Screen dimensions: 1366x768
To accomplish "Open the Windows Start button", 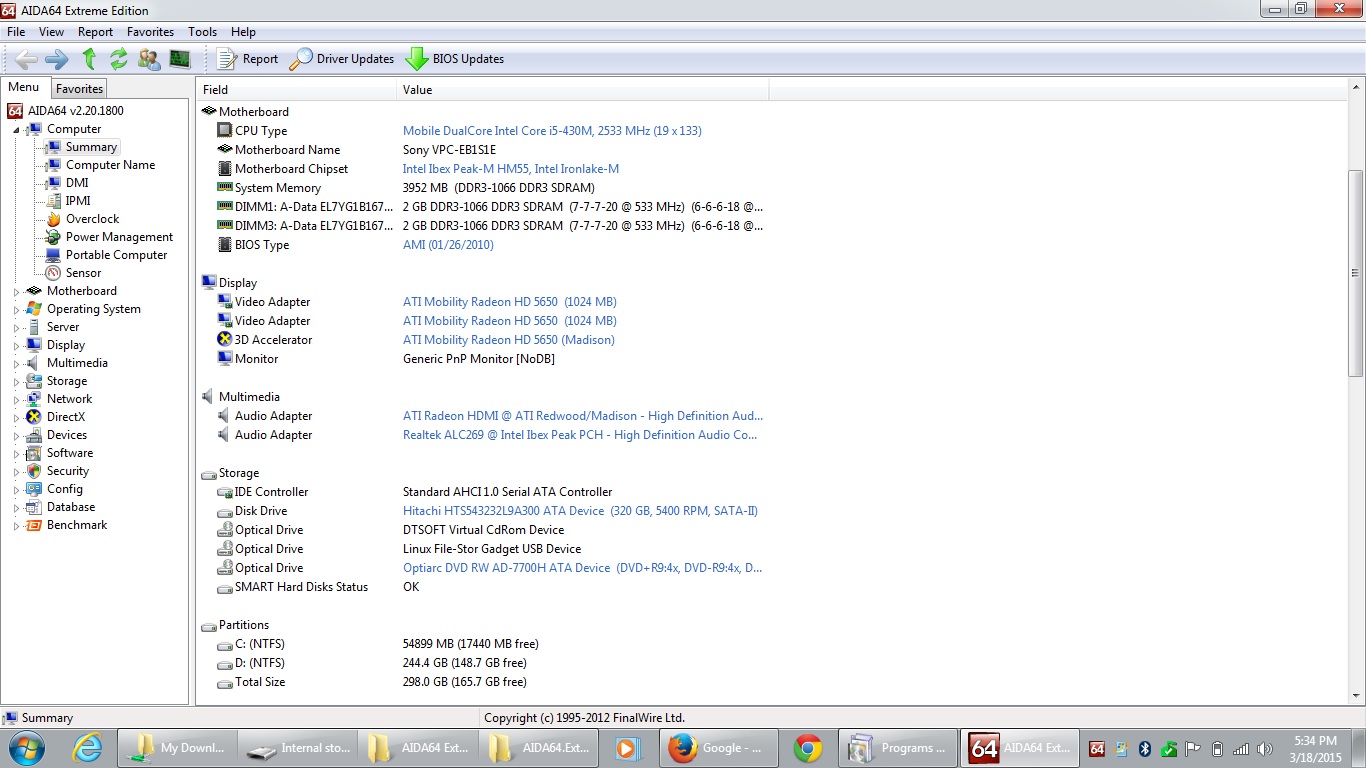I will (x=25, y=748).
